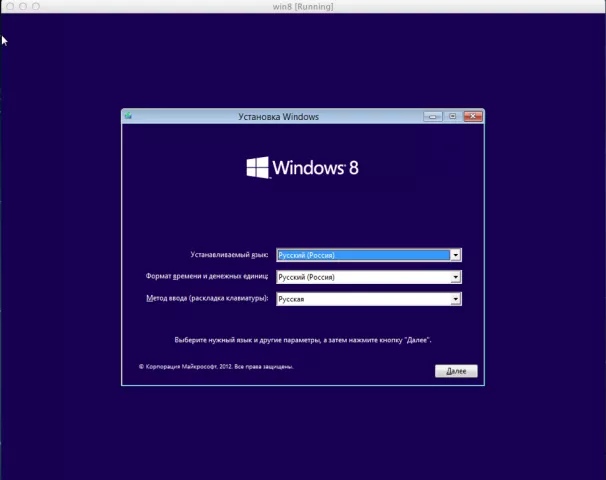Open the Устанавливаемый язык dropdown arrow
Image resolution: width=606 pixels, height=480 pixels.
coord(456,255)
